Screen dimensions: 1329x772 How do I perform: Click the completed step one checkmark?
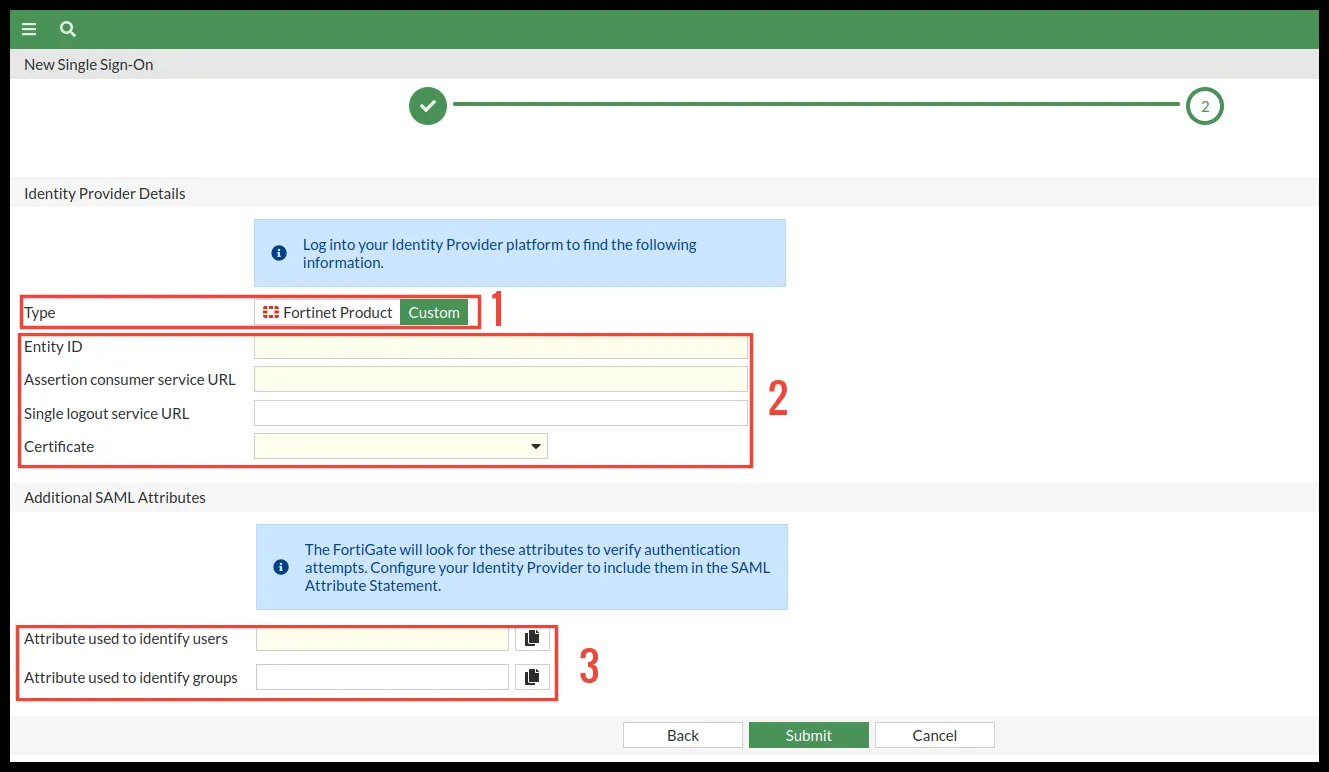click(x=428, y=105)
